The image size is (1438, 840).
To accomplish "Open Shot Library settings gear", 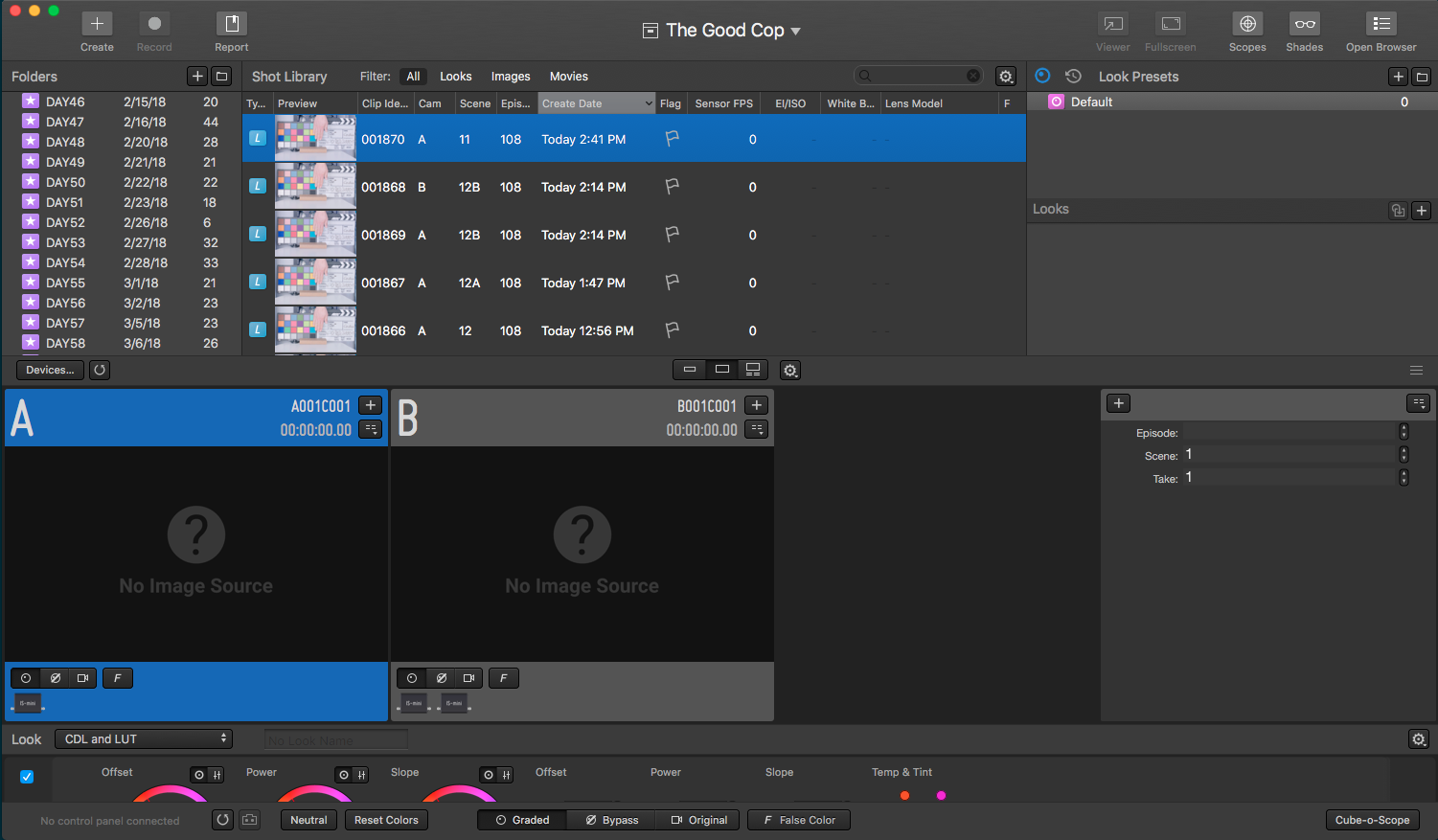I will click(1005, 77).
